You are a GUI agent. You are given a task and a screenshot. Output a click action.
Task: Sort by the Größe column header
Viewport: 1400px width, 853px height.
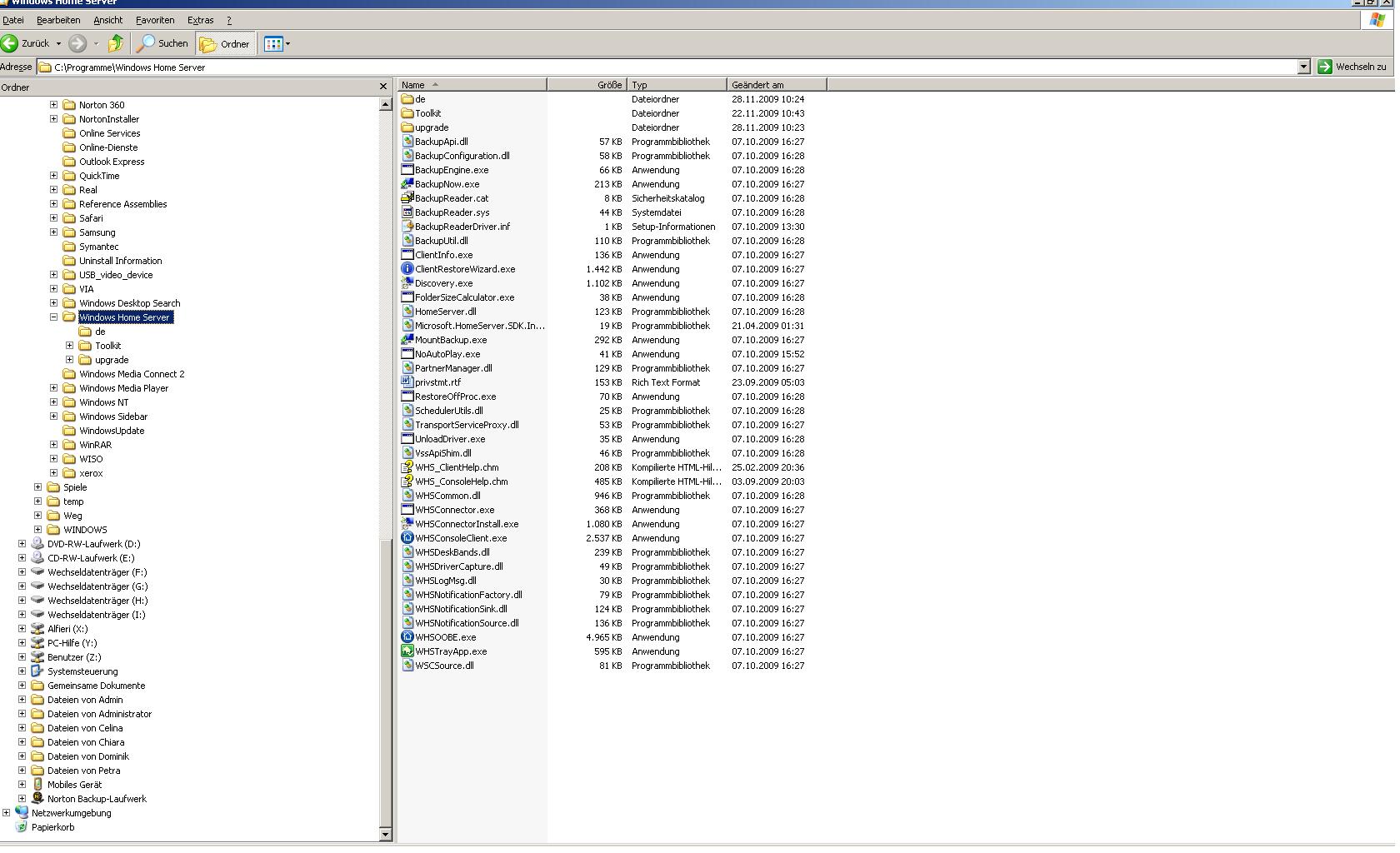click(x=587, y=85)
